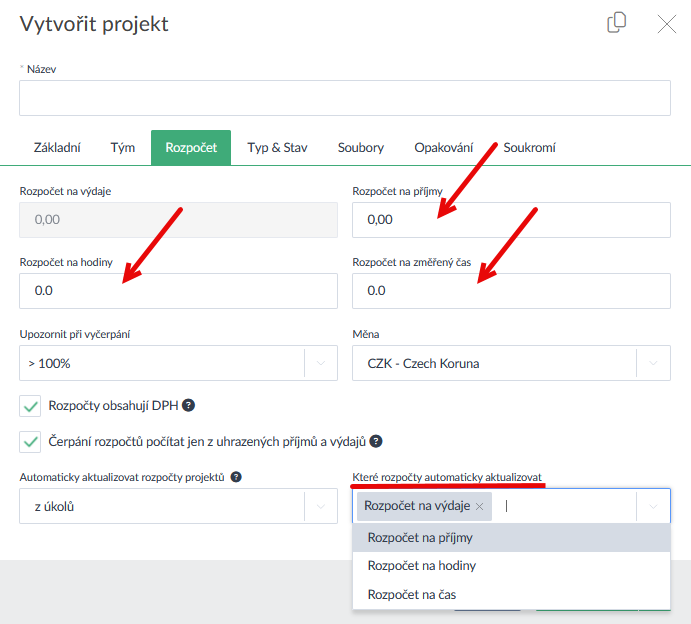
Task: Expand the Automaticky aktualizovat rozpočty dropdown
Action: click(320, 507)
